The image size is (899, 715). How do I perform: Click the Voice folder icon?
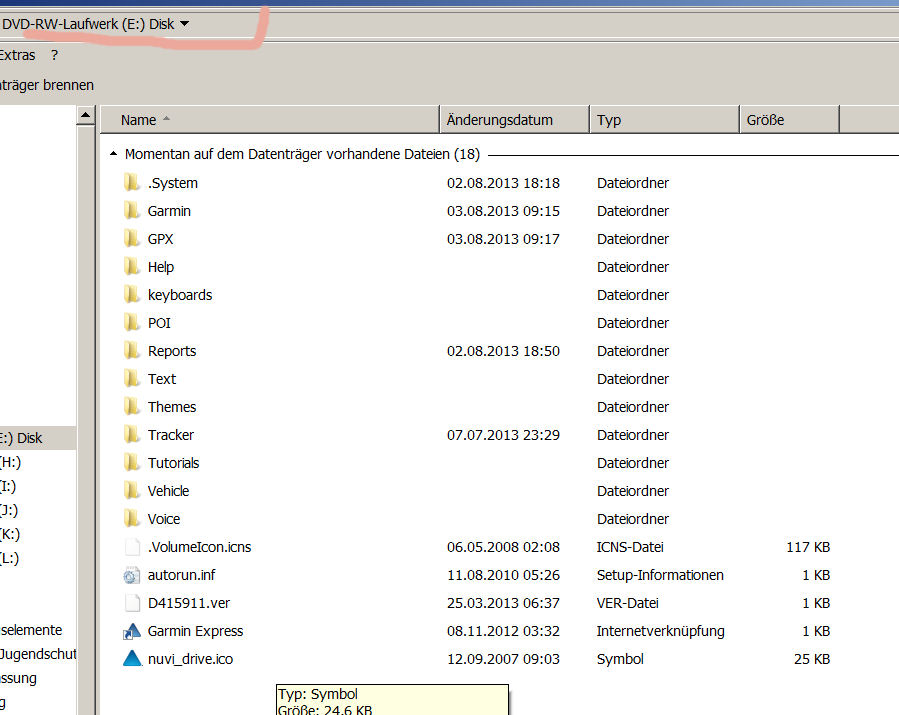(x=131, y=519)
